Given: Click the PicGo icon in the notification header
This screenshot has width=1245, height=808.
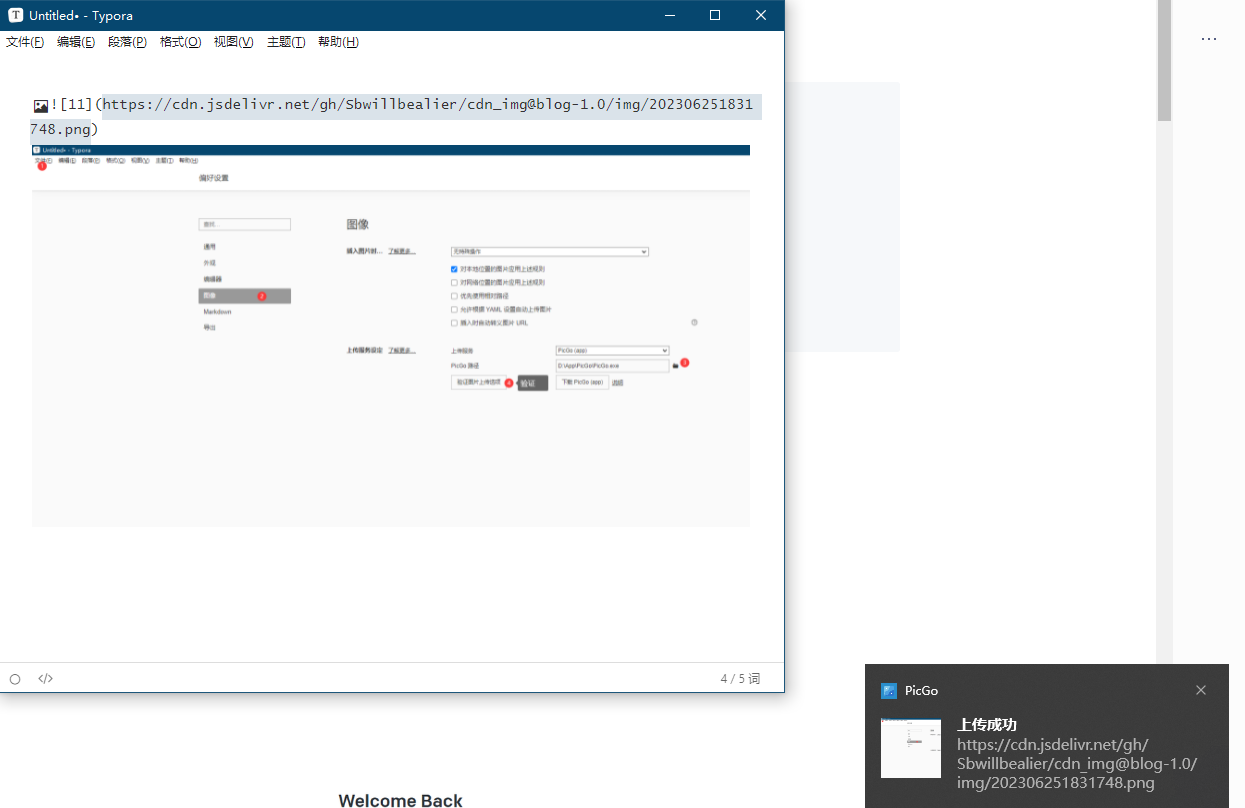Looking at the screenshot, I should click(889, 690).
